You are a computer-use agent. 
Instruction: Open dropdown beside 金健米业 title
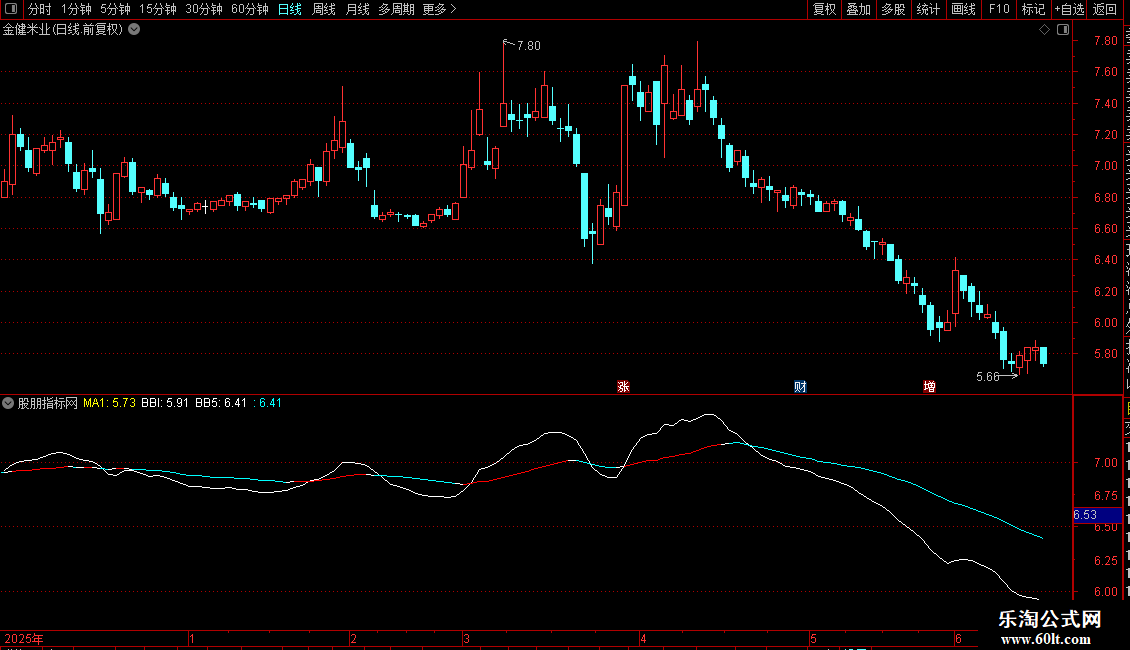point(134,30)
